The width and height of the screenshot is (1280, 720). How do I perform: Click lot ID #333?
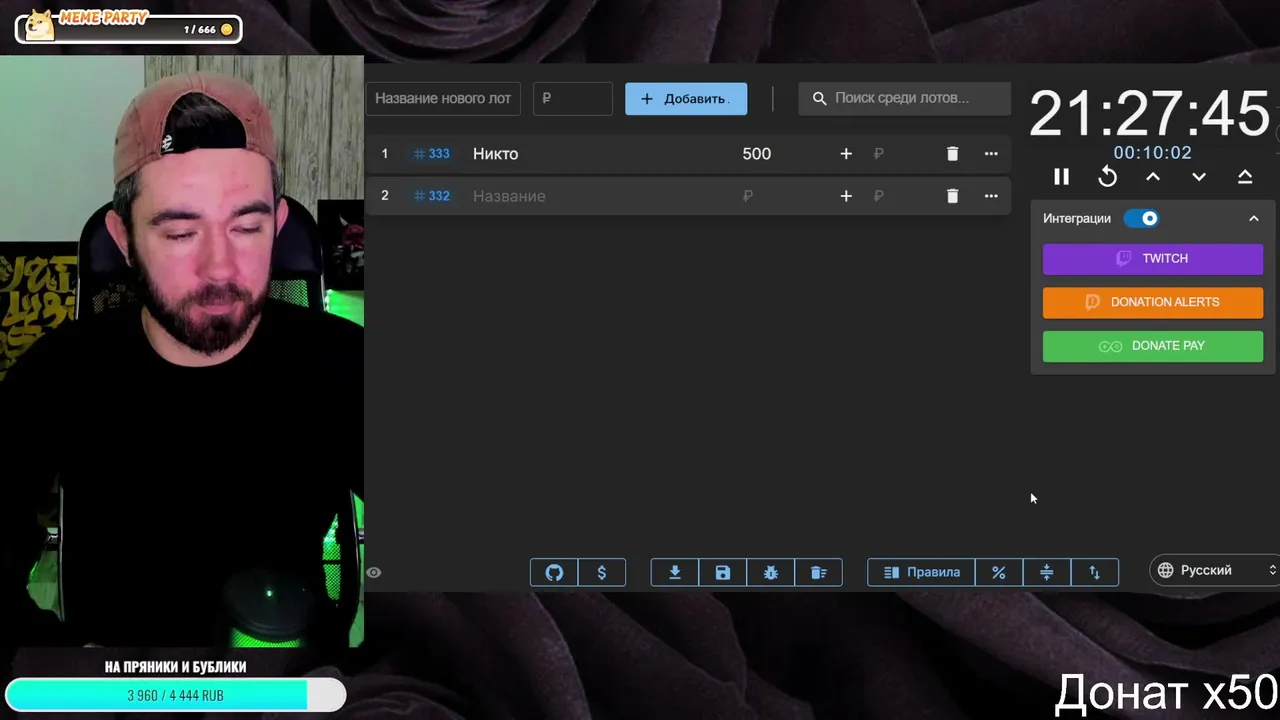click(x=432, y=154)
